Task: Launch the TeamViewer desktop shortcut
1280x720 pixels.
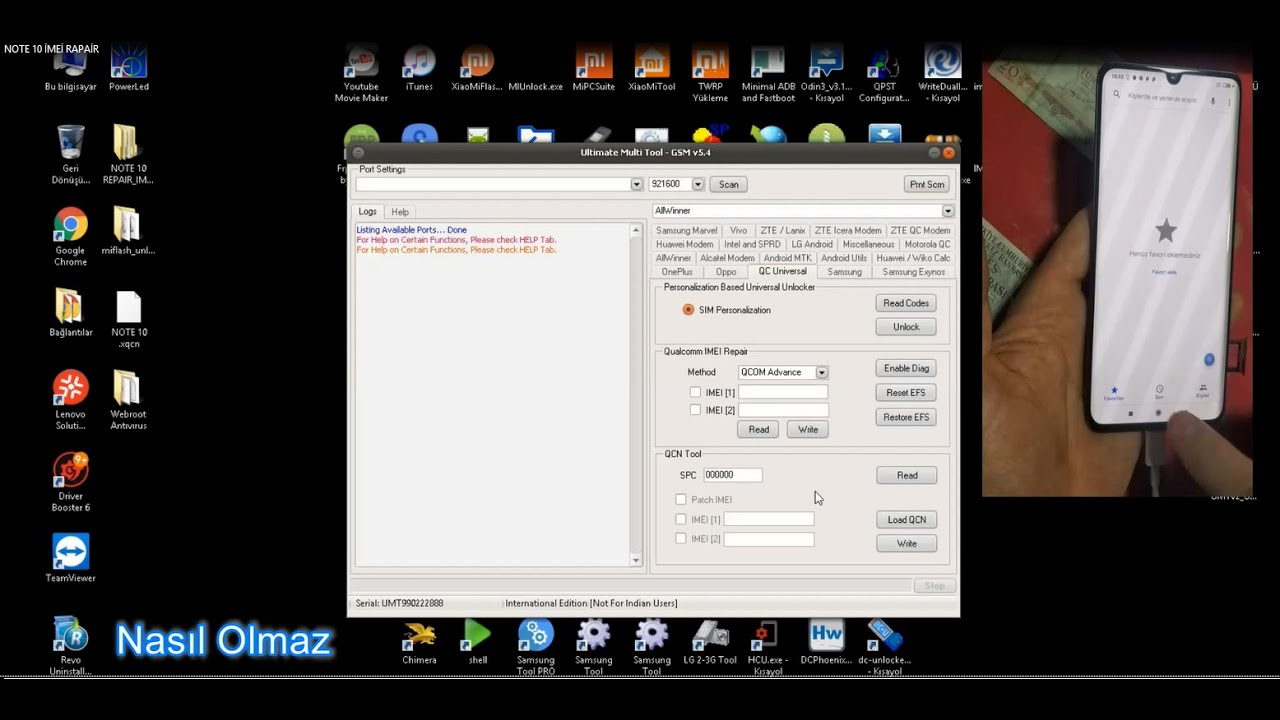Action: (70, 559)
